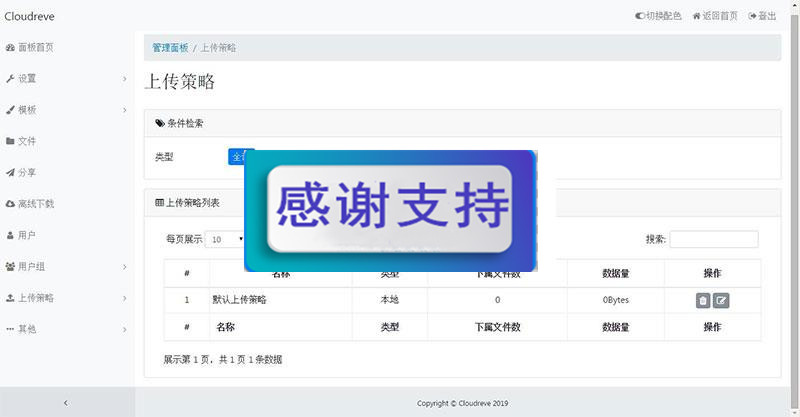Edit the 默认上传策略 policy pencil icon
The height and width of the screenshot is (417, 800).
[721, 301]
